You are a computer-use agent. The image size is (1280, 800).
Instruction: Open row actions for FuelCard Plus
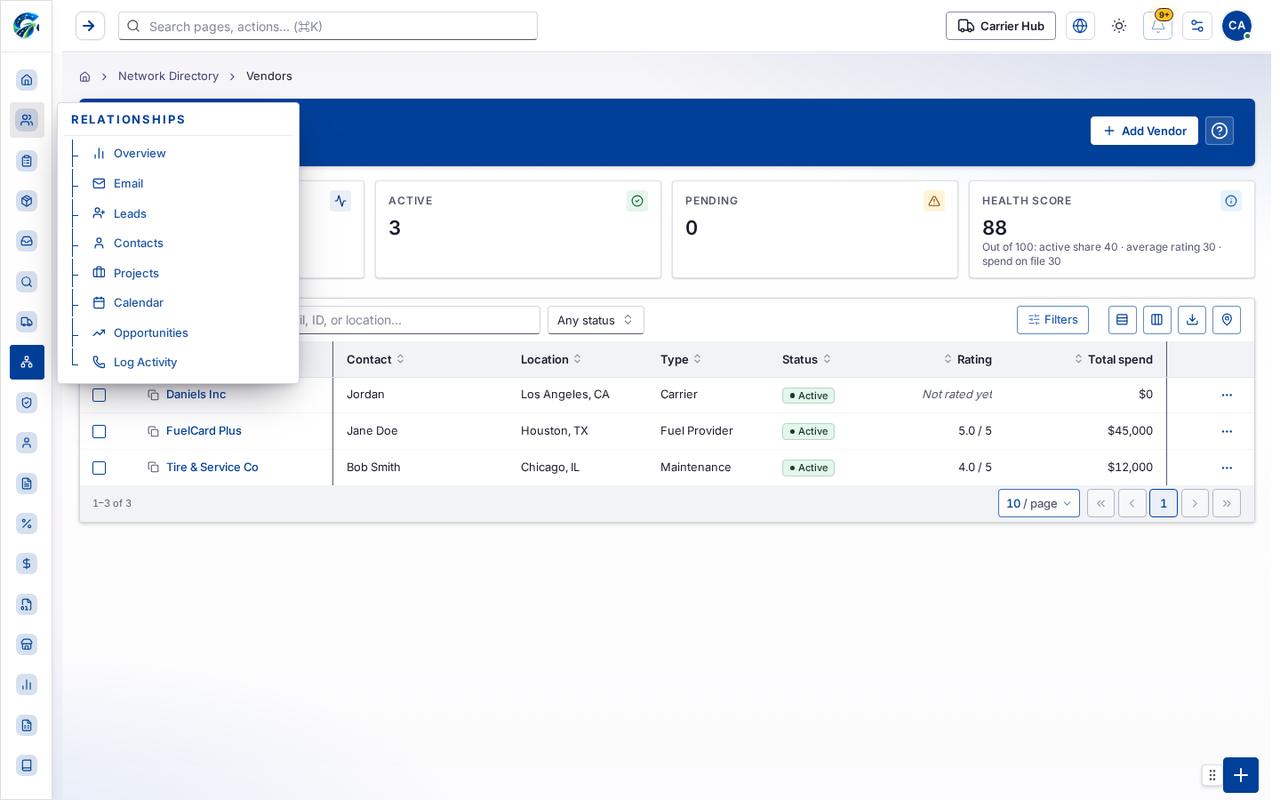pos(1227,431)
